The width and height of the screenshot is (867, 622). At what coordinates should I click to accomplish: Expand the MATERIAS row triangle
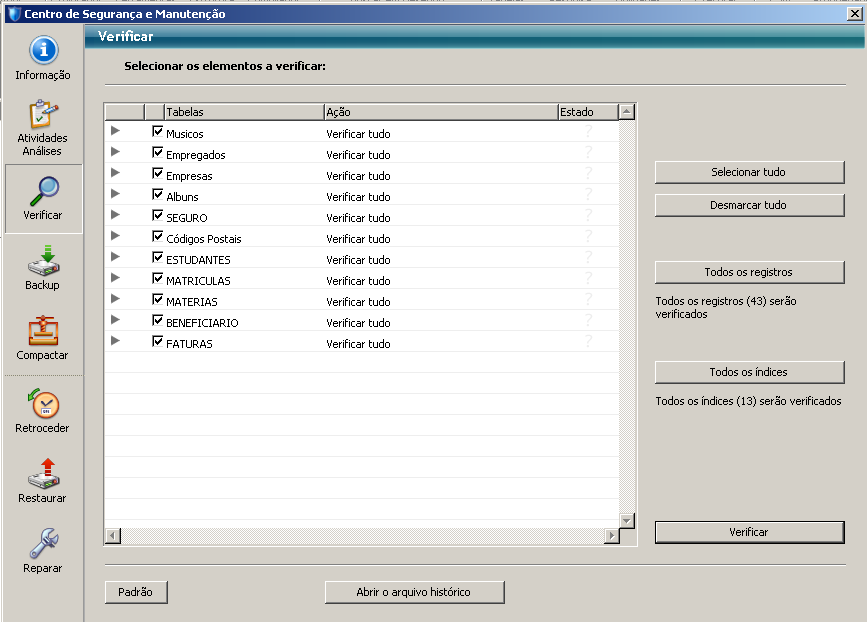pos(115,299)
